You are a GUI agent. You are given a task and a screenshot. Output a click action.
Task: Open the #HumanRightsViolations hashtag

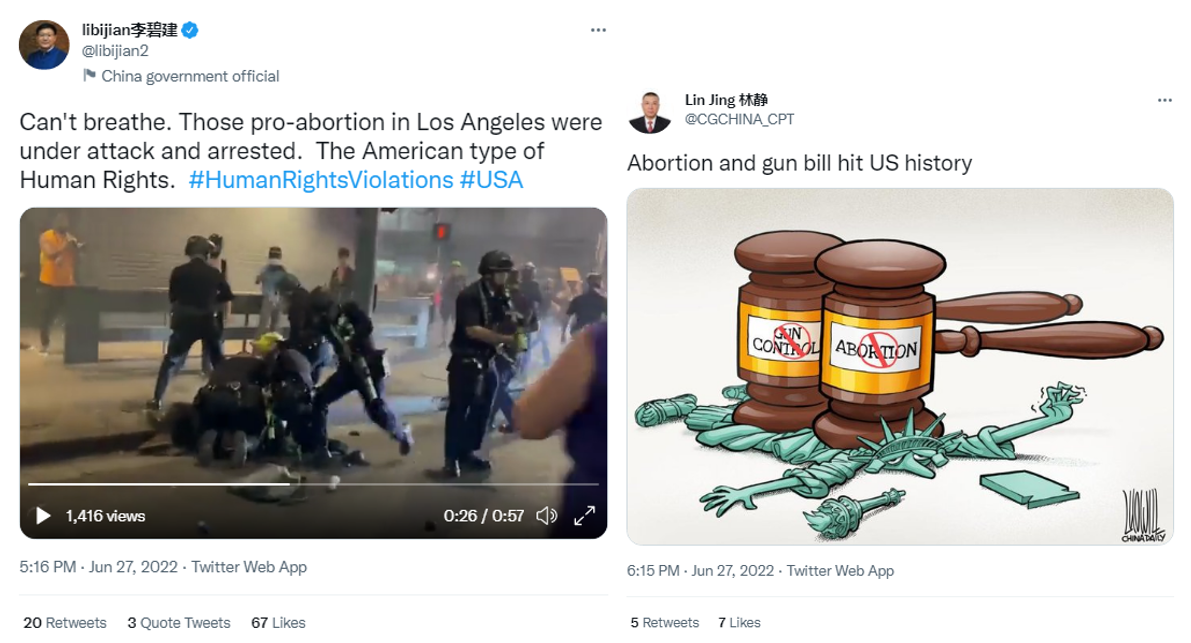[x=321, y=180]
